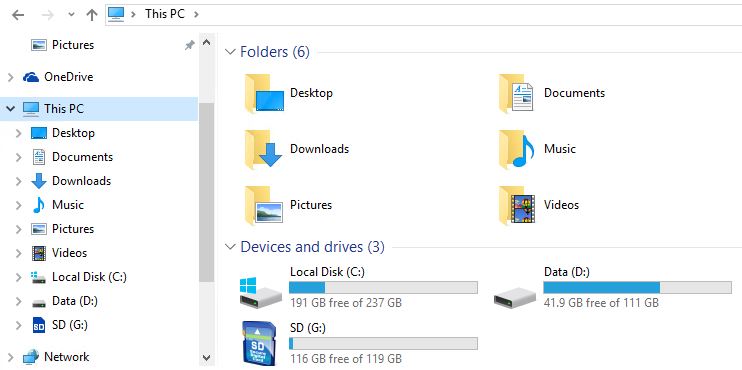Expand Local Disk (C:) tree node
The height and width of the screenshot is (370, 742).
pos(18,277)
